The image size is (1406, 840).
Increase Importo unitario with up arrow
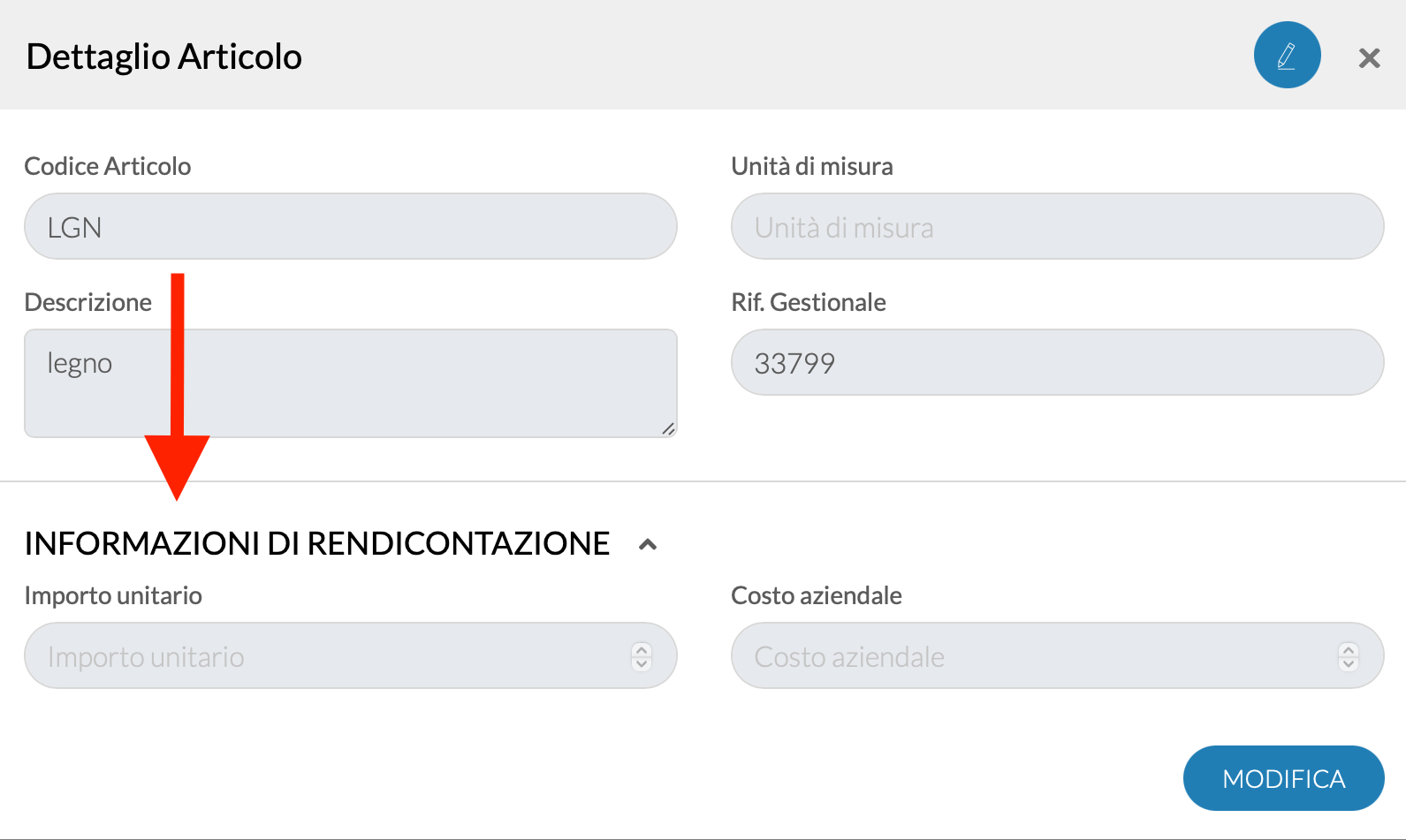tap(642, 649)
